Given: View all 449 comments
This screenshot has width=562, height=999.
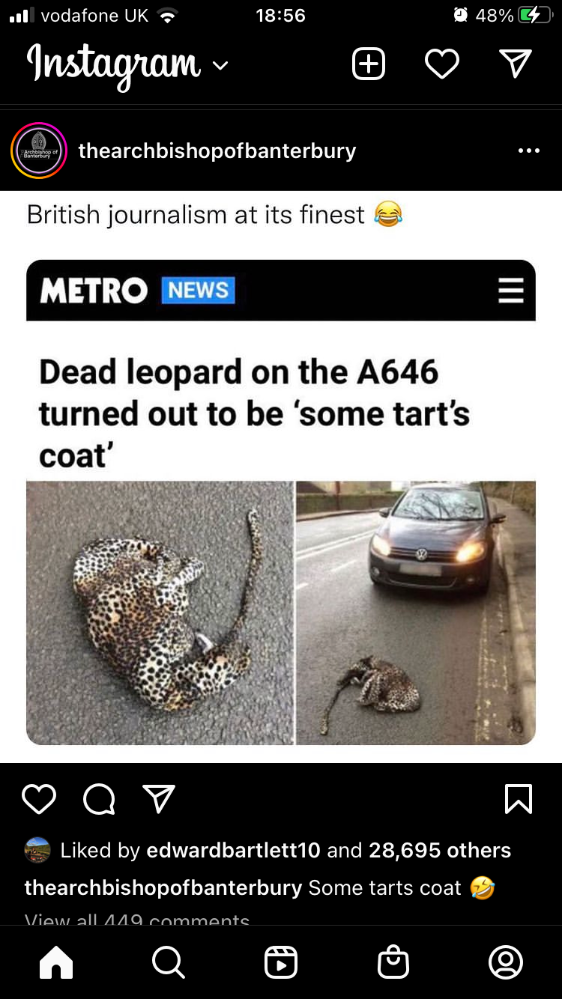Looking at the screenshot, I should [137, 920].
